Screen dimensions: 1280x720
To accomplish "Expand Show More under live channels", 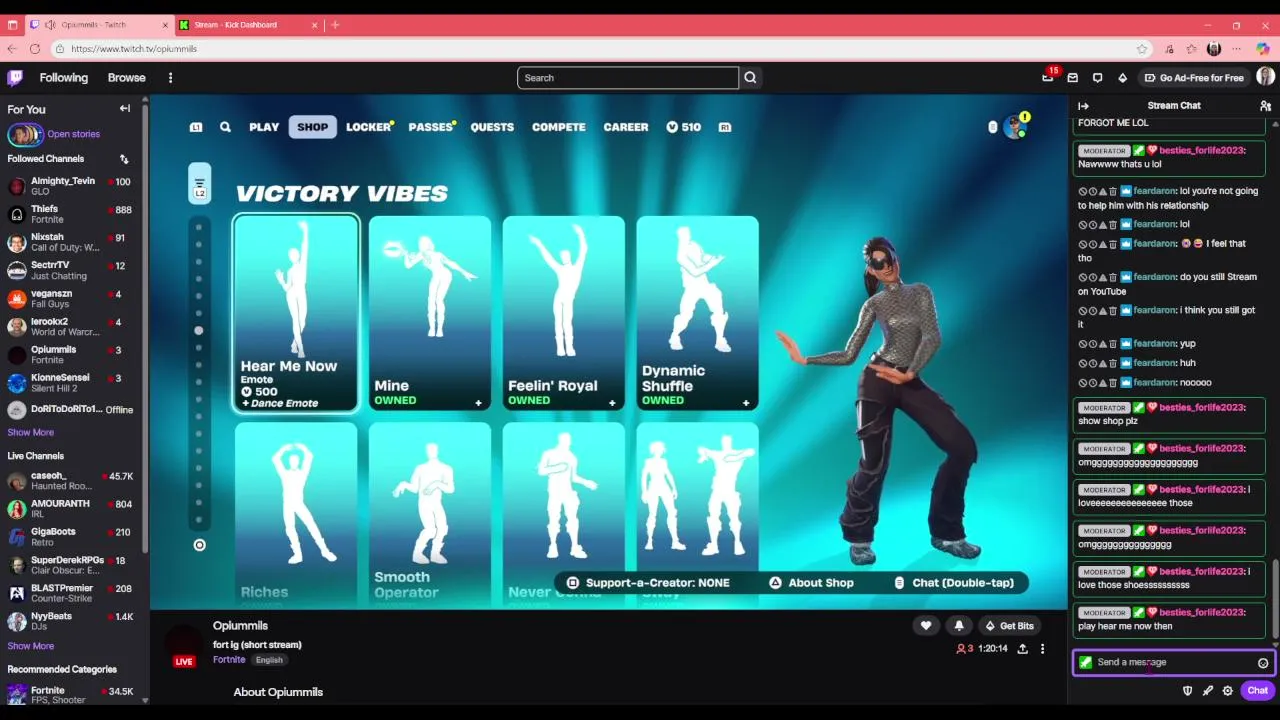I will [x=31, y=647].
